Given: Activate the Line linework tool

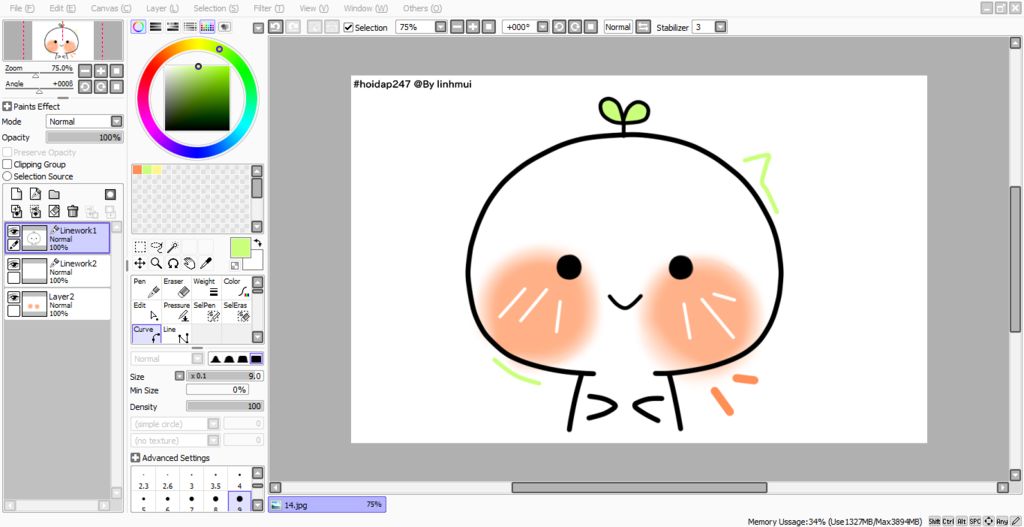Looking at the screenshot, I should (176, 334).
